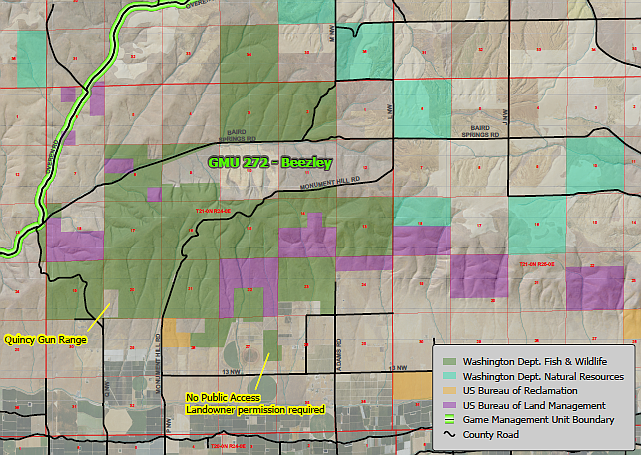This screenshot has width=641, height=455.
Task: Click the Landowner permission required text
Action: click(x=255, y=409)
